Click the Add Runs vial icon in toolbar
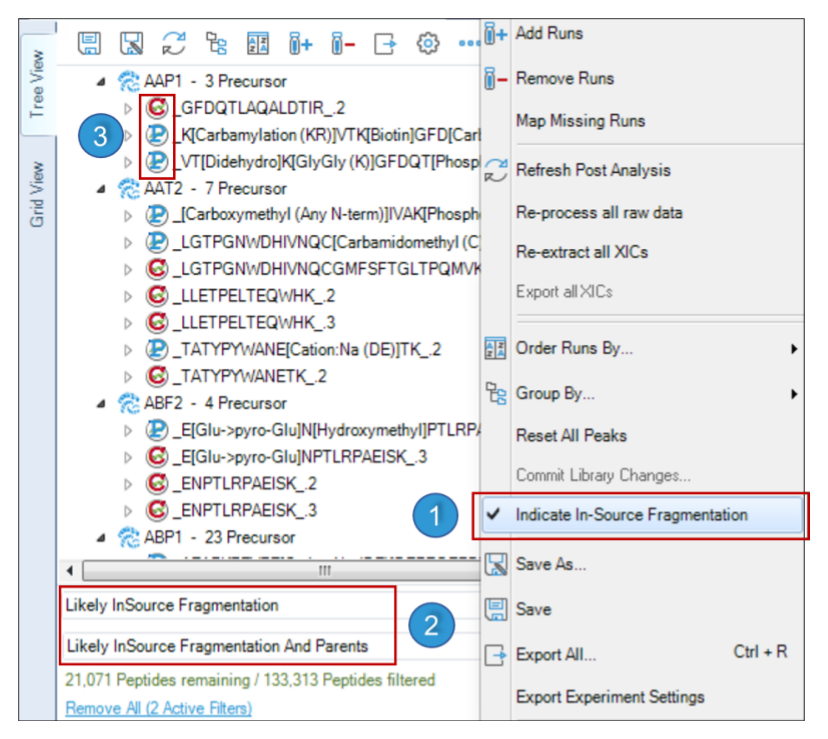 click(x=300, y=43)
